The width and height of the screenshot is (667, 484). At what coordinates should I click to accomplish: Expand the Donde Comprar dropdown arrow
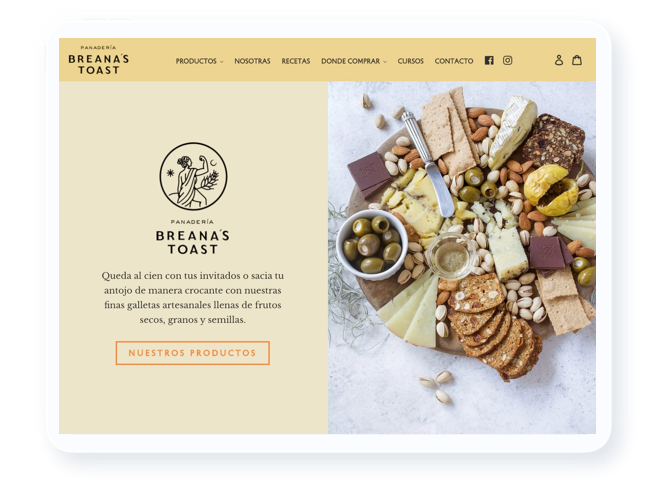click(385, 62)
